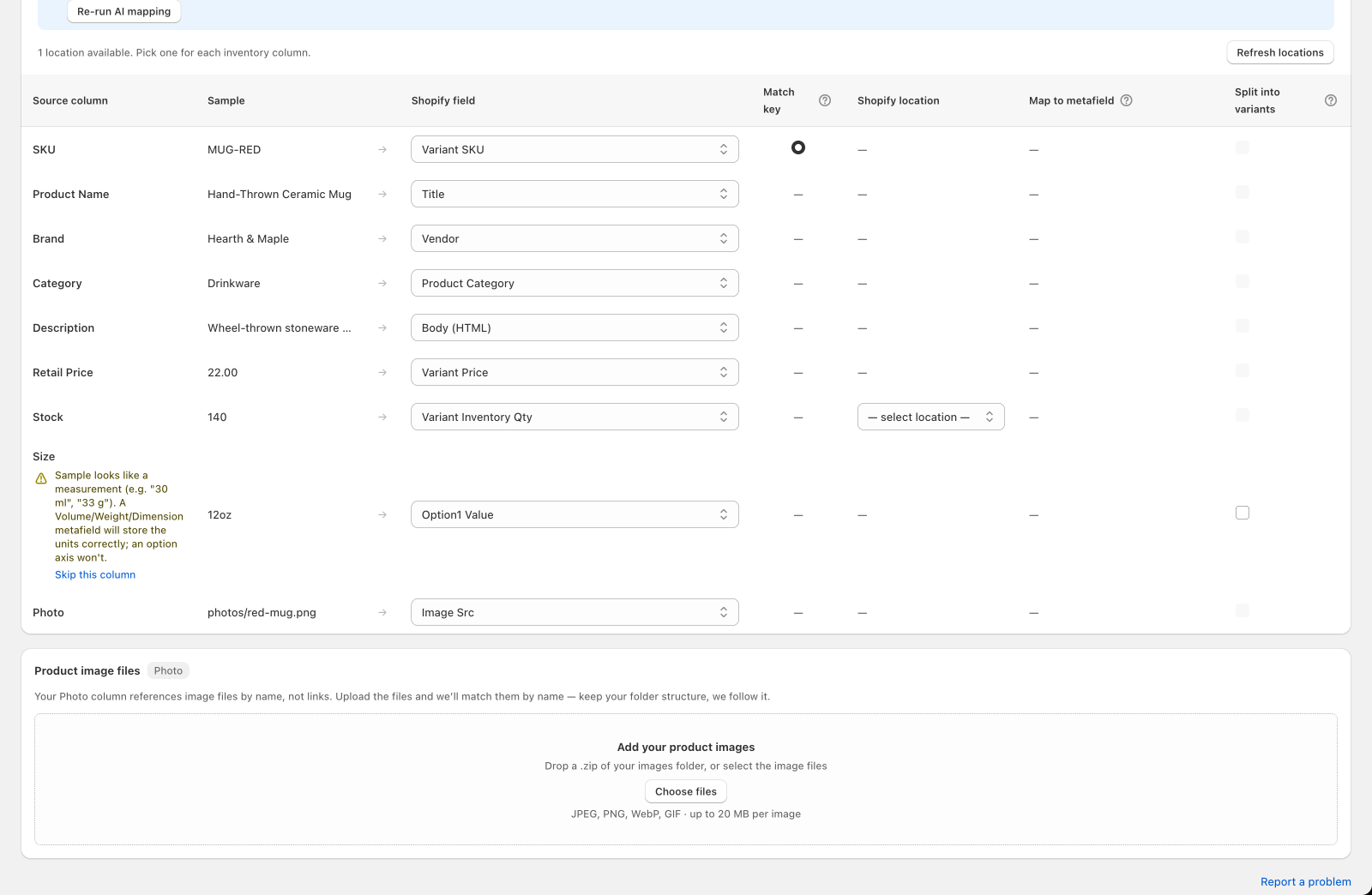Viewport: 1372px width, 895px height.
Task: Open Vendor field dropdown
Action: 575,238
